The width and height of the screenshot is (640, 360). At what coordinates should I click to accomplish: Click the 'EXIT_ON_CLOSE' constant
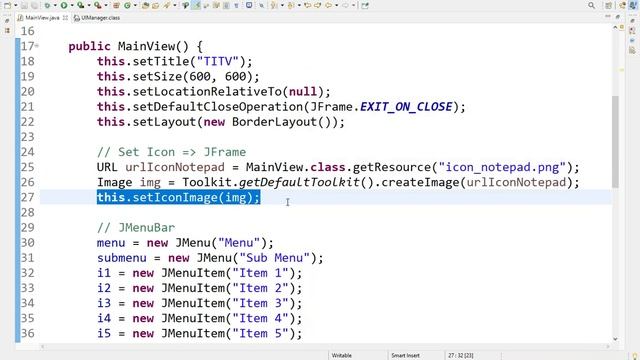coord(406,107)
